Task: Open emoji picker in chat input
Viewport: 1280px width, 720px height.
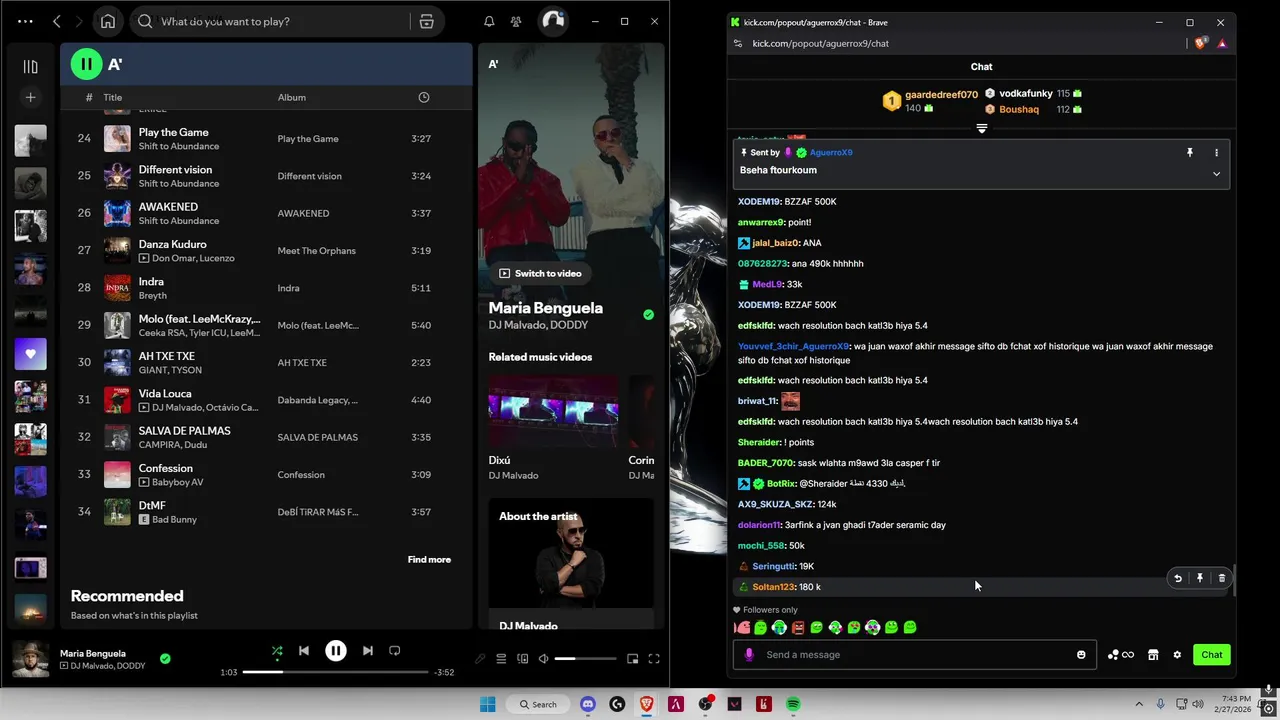Action: 1081,655
